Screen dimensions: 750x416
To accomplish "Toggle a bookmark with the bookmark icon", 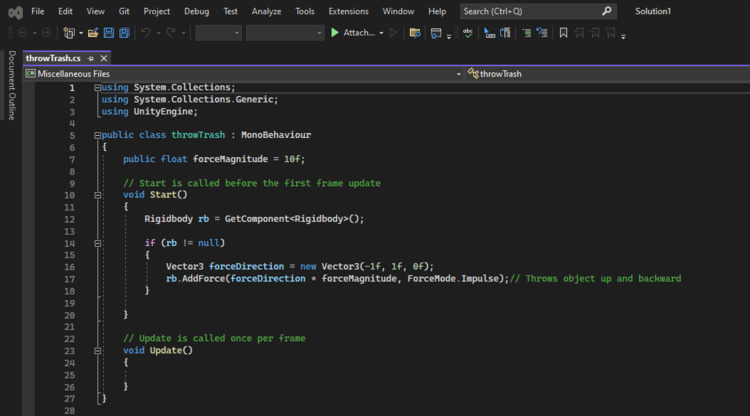I will [563, 33].
